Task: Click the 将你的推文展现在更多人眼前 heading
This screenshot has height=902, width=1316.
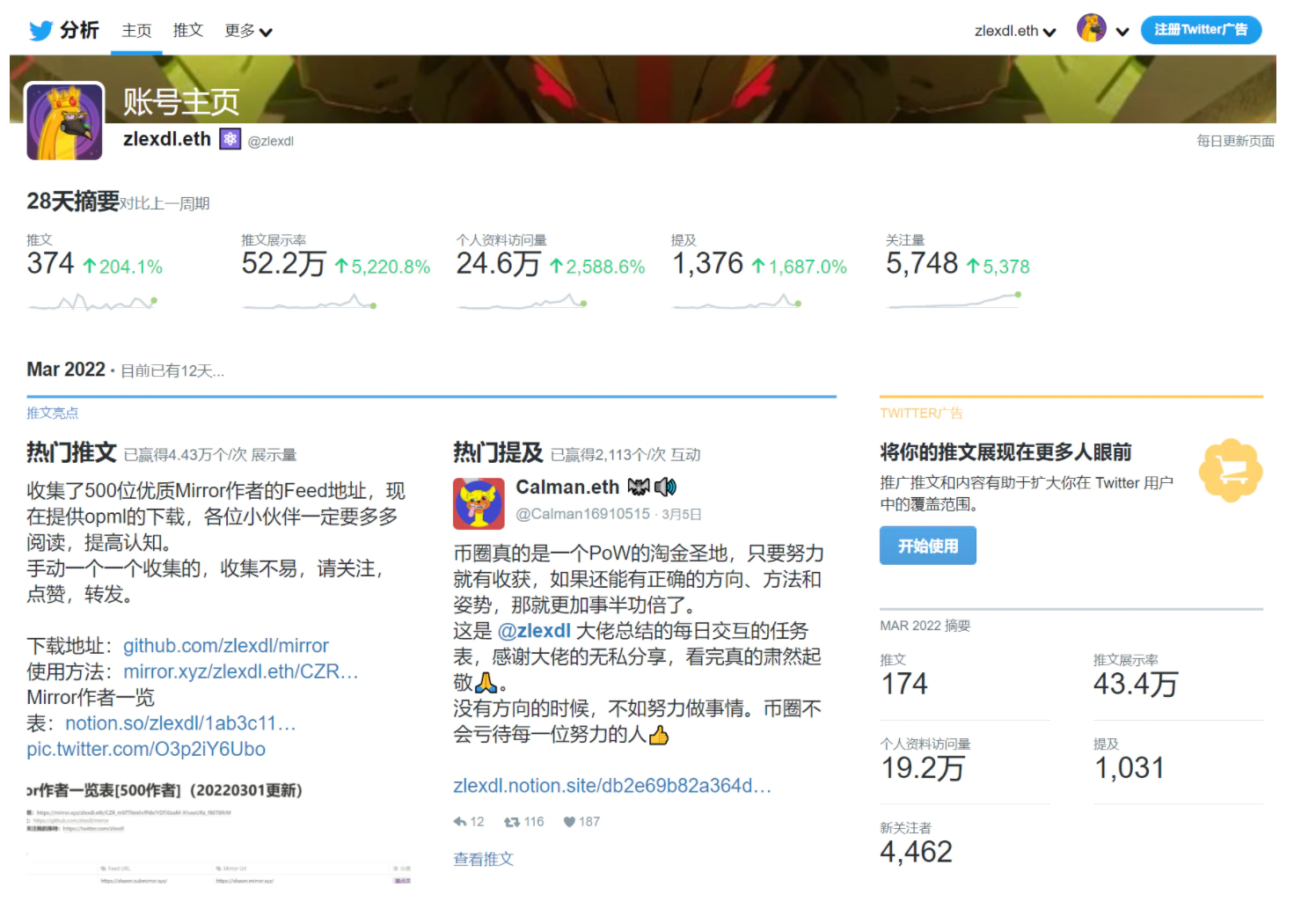Action: pos(1005,452)
